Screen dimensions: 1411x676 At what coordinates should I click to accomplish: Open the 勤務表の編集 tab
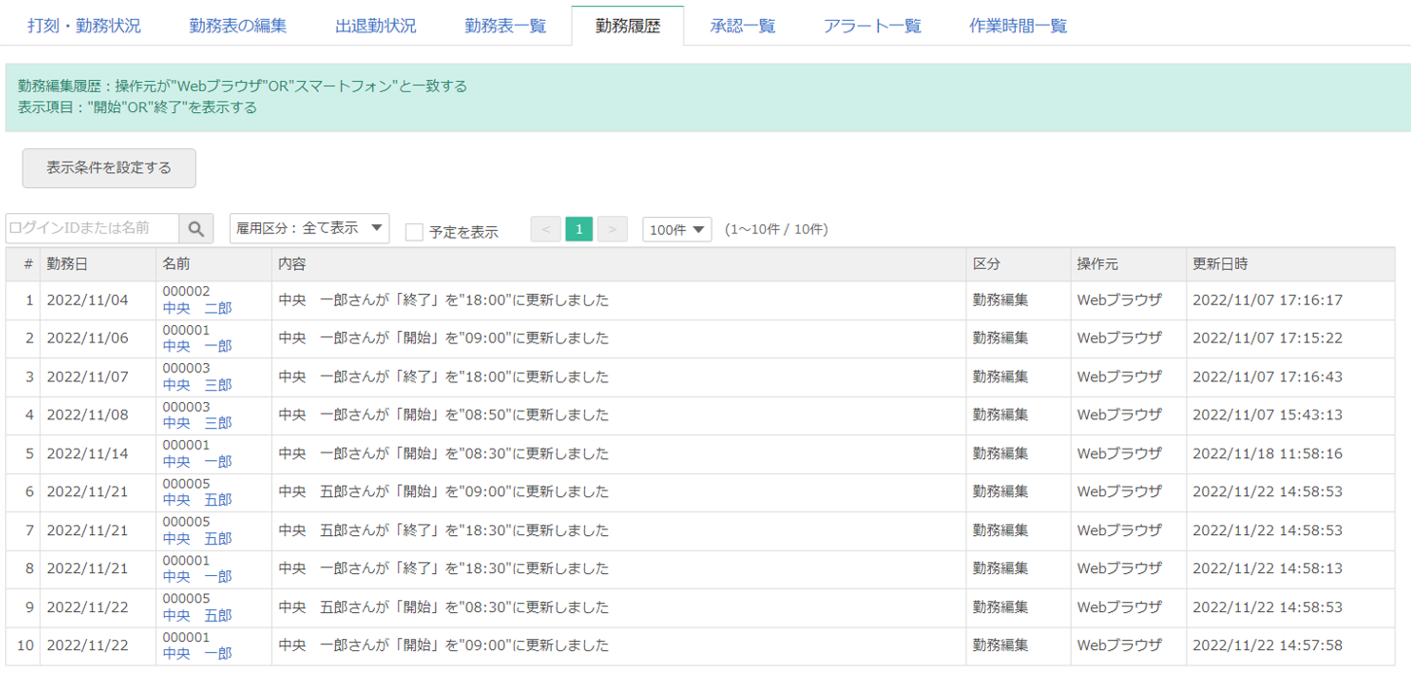(238, 26)
